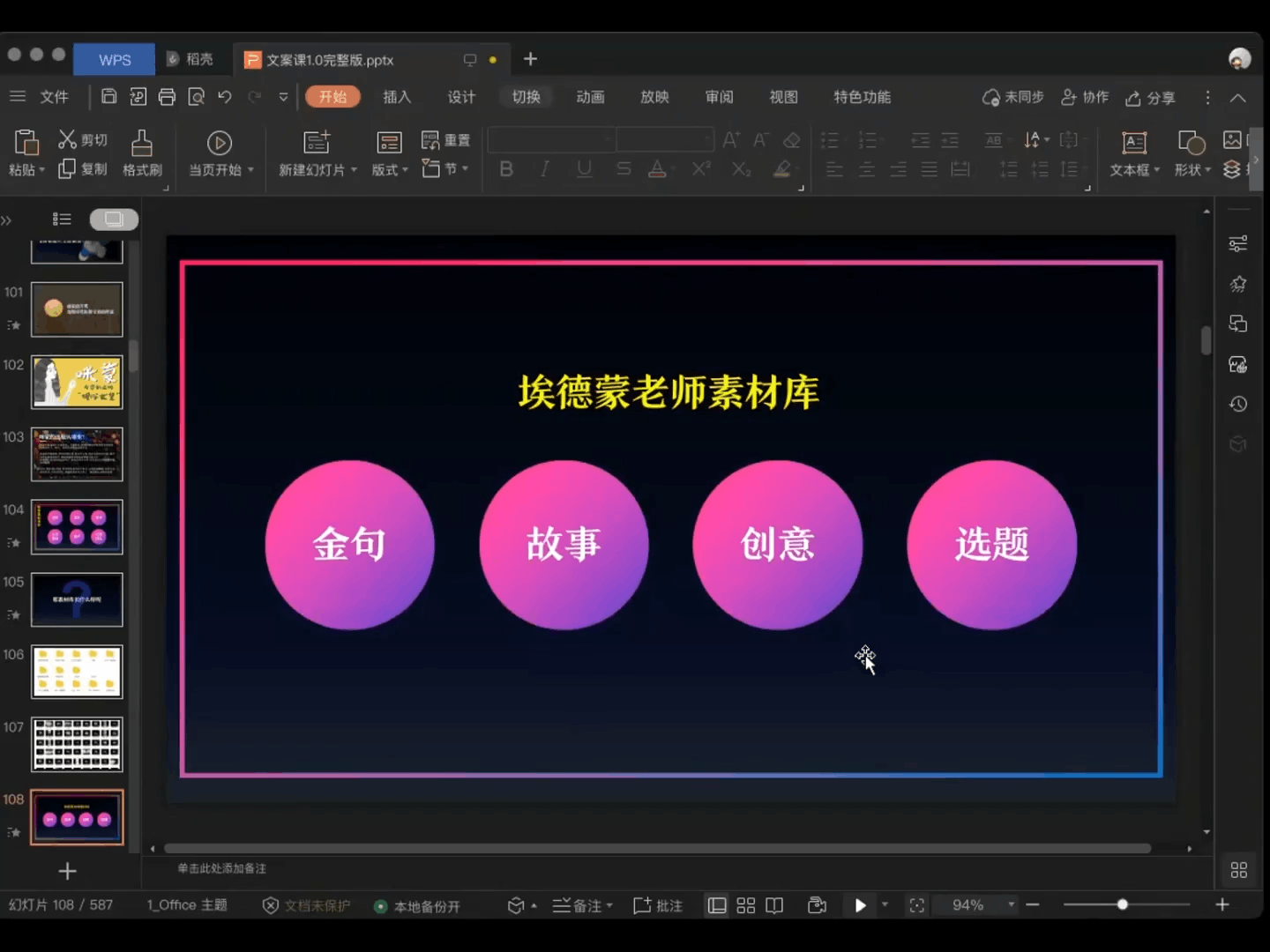The image size is (1270, 952).
Task: Undo the last action
Action: pyautogui.click(x=225, y=97)
